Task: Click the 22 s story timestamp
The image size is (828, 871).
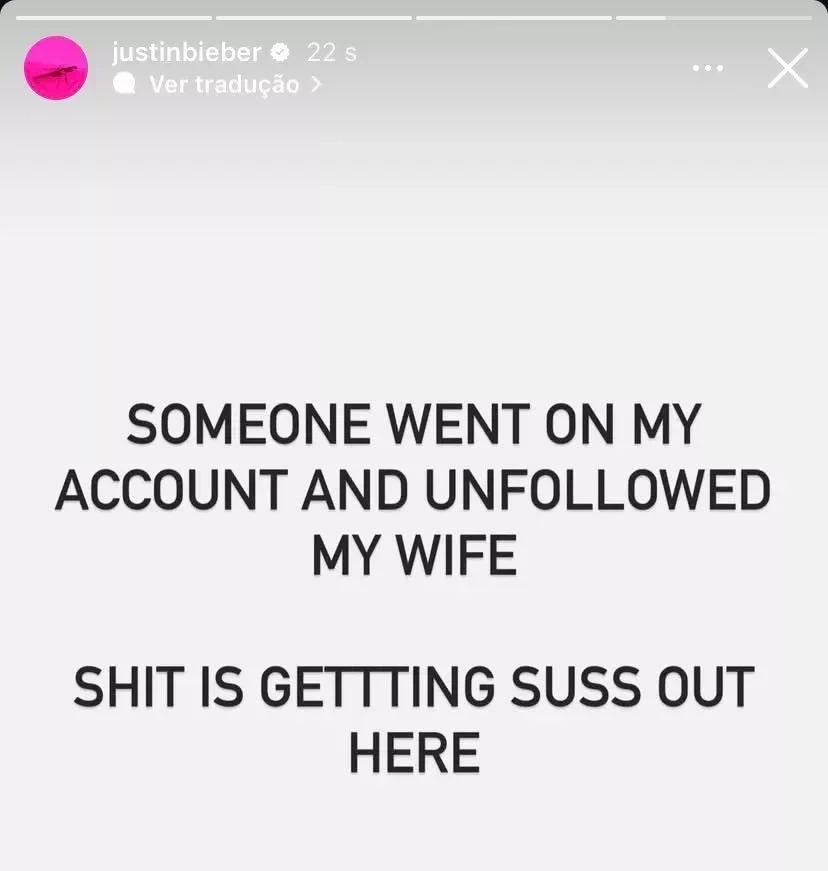Action: [x=332, y=53]
